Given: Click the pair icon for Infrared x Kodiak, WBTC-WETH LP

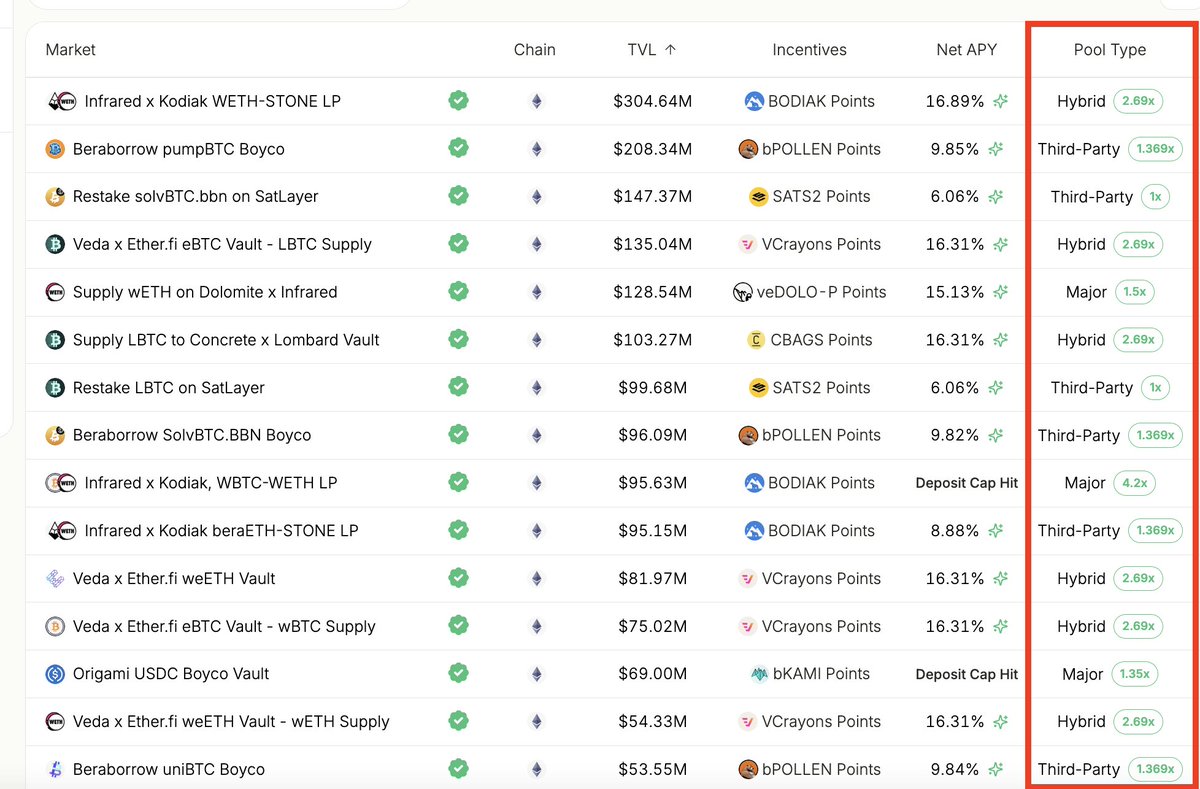Looking at the screenshot, I should 61,483.
